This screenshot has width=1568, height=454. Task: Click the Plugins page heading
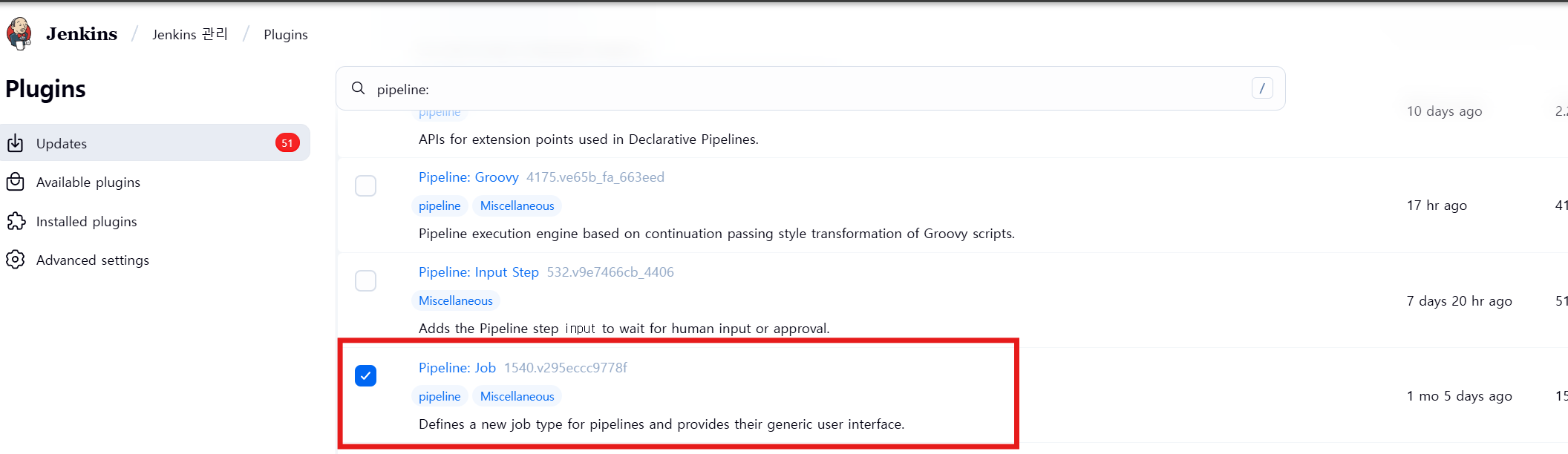tap(45, 89)
